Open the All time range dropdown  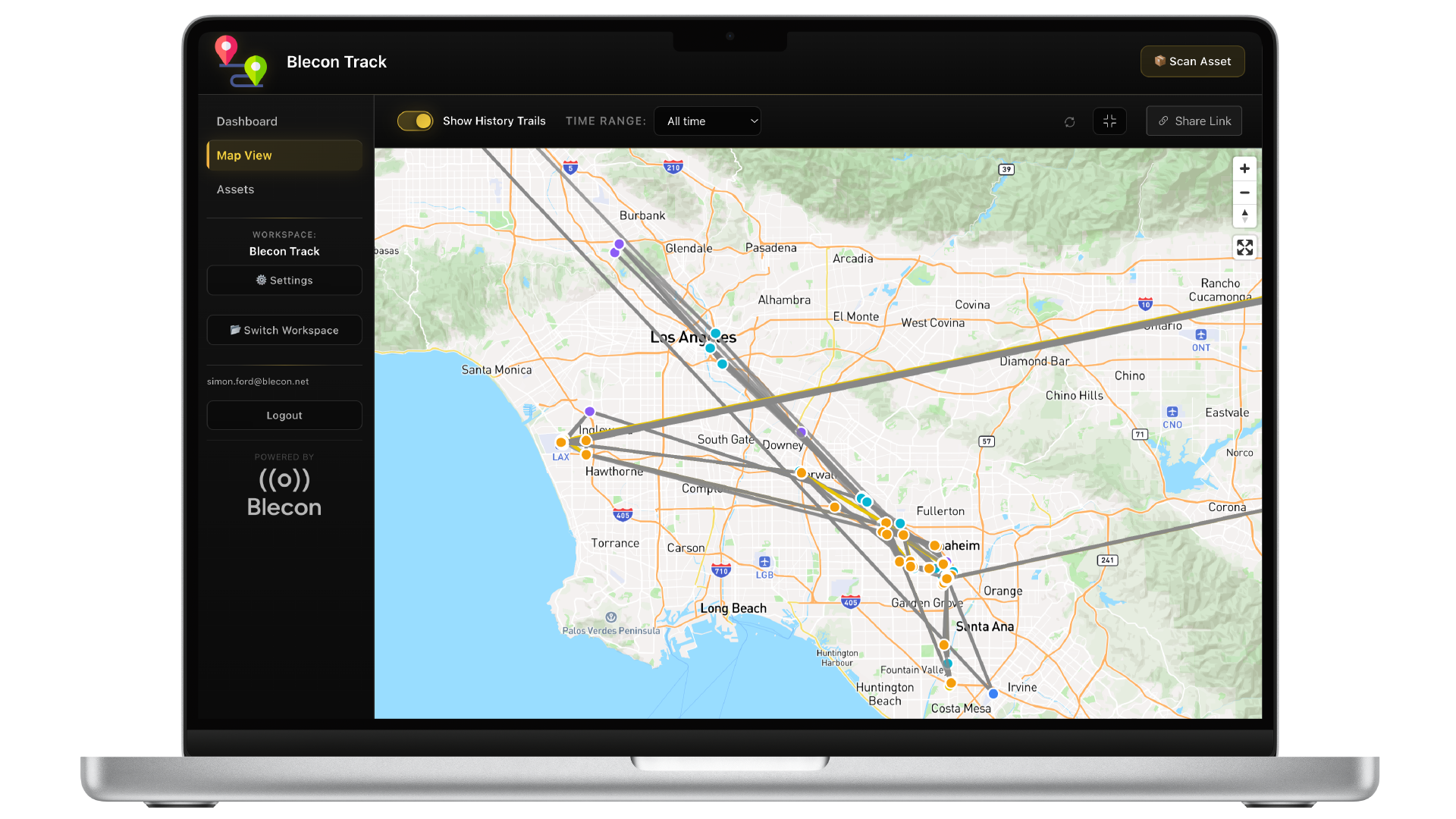(708, 121)
